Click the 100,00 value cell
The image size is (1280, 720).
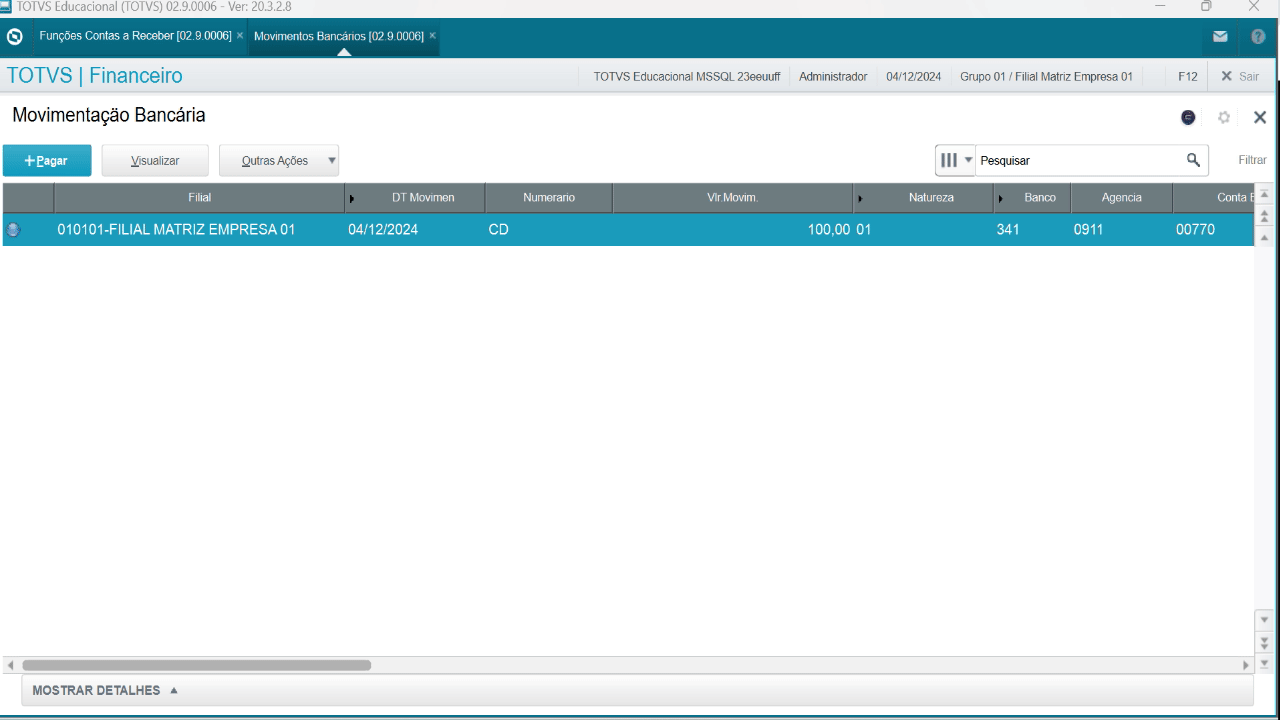pos(733,229)
